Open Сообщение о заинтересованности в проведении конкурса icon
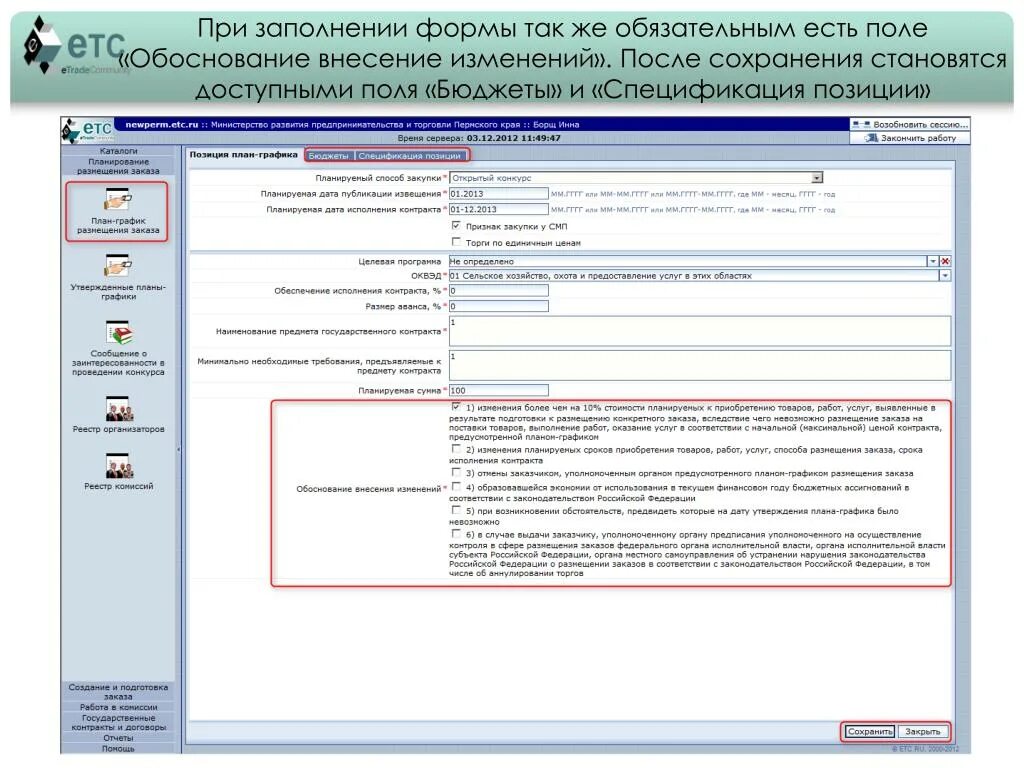Viewport: 1024px width, 768px height. pyautogui.click(x=118, y=332)
